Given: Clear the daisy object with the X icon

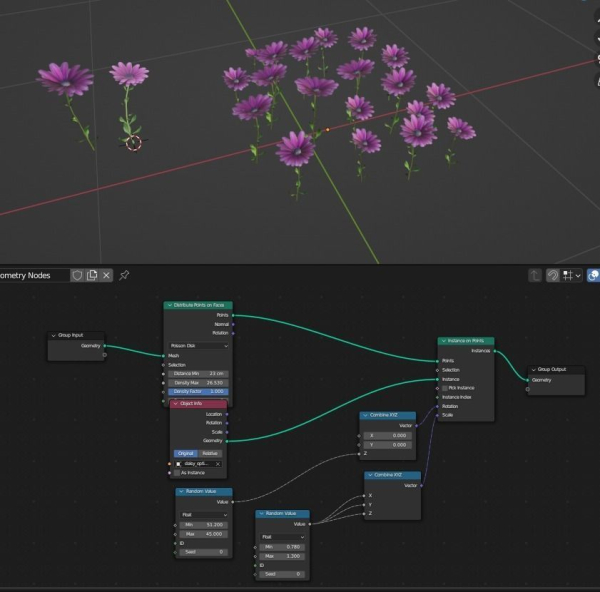Looking at the screenshot, I should (218, 464).
